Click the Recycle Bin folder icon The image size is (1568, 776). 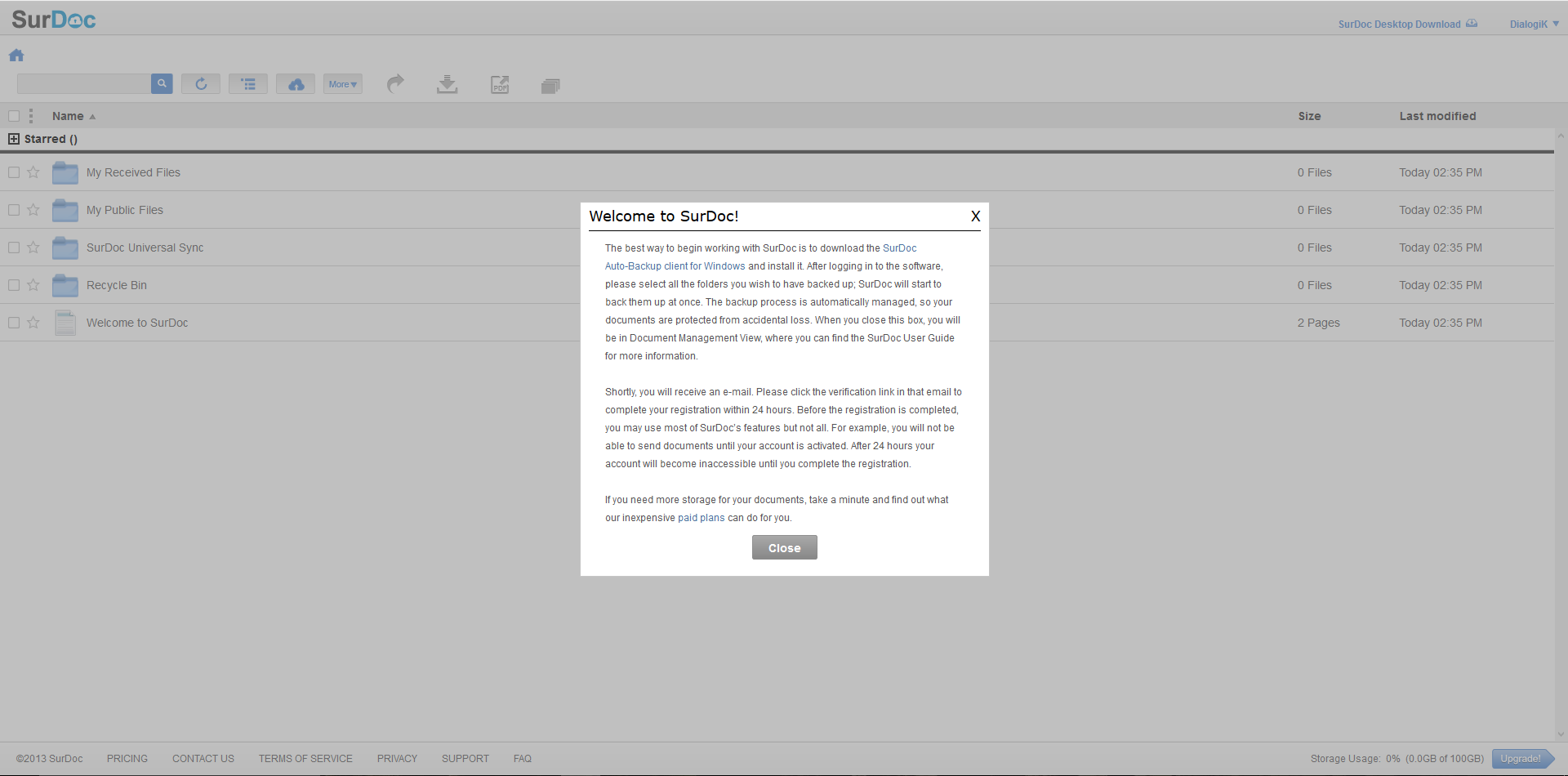(65, 285)
